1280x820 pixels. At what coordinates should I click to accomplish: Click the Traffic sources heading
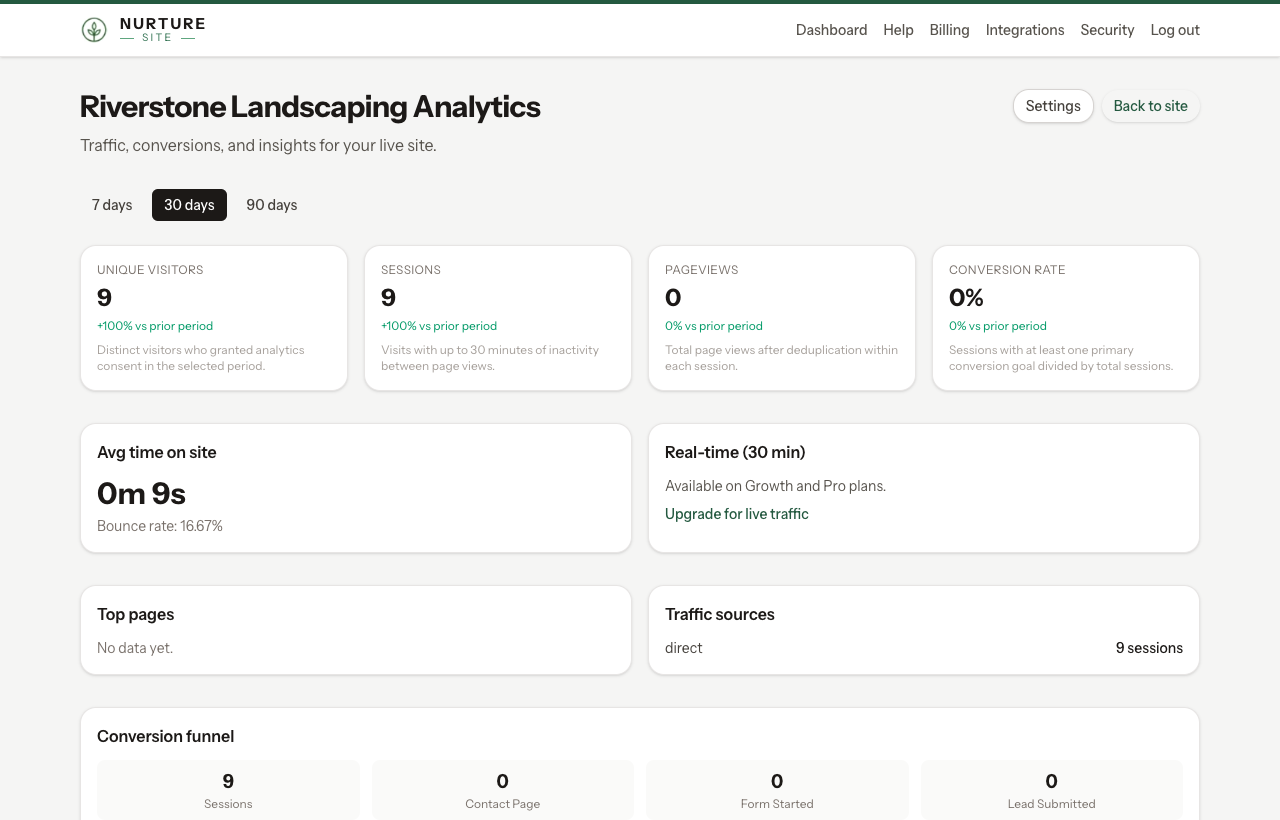pos(720,614)
